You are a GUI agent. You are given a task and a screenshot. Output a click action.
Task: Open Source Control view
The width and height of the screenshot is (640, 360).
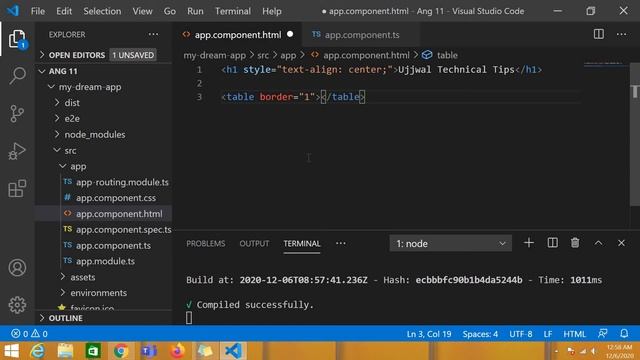point(17,113)
